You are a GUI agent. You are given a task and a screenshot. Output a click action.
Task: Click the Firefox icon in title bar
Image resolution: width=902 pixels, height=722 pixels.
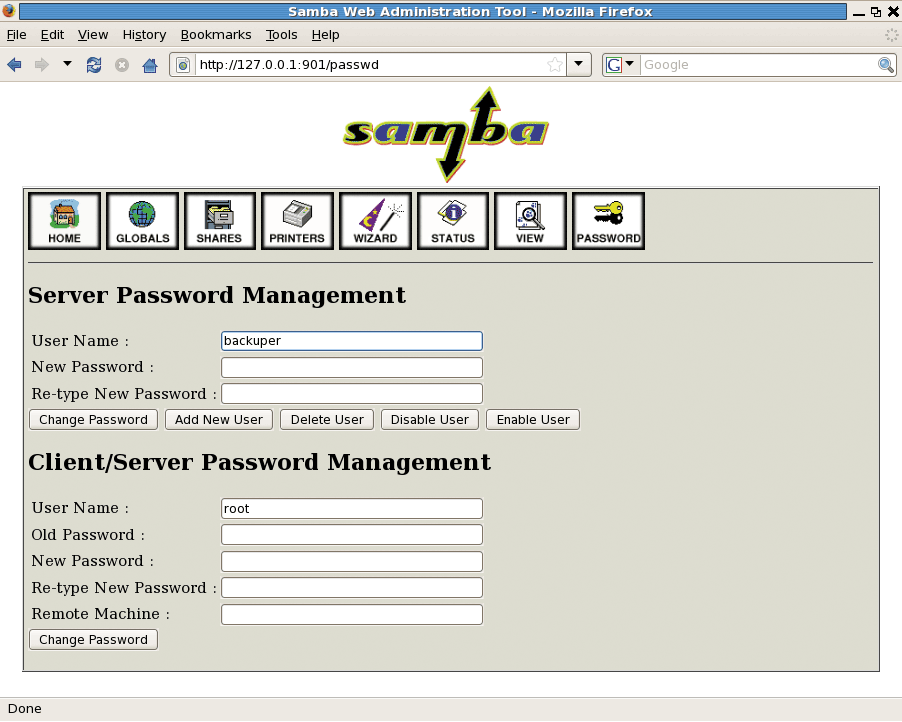(8, 10)
